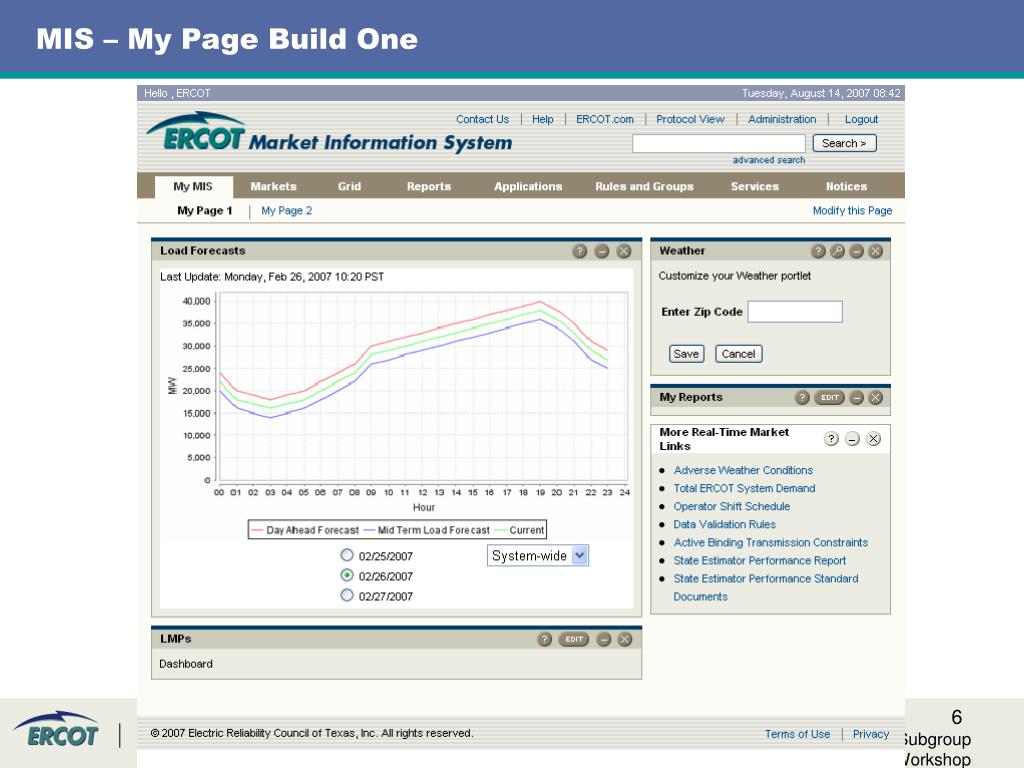Open the Terms of Use link

click(797, 734)
